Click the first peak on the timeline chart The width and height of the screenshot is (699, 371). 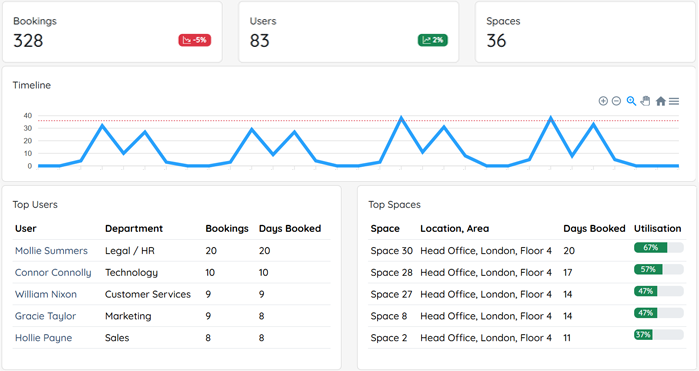[103, 125]
